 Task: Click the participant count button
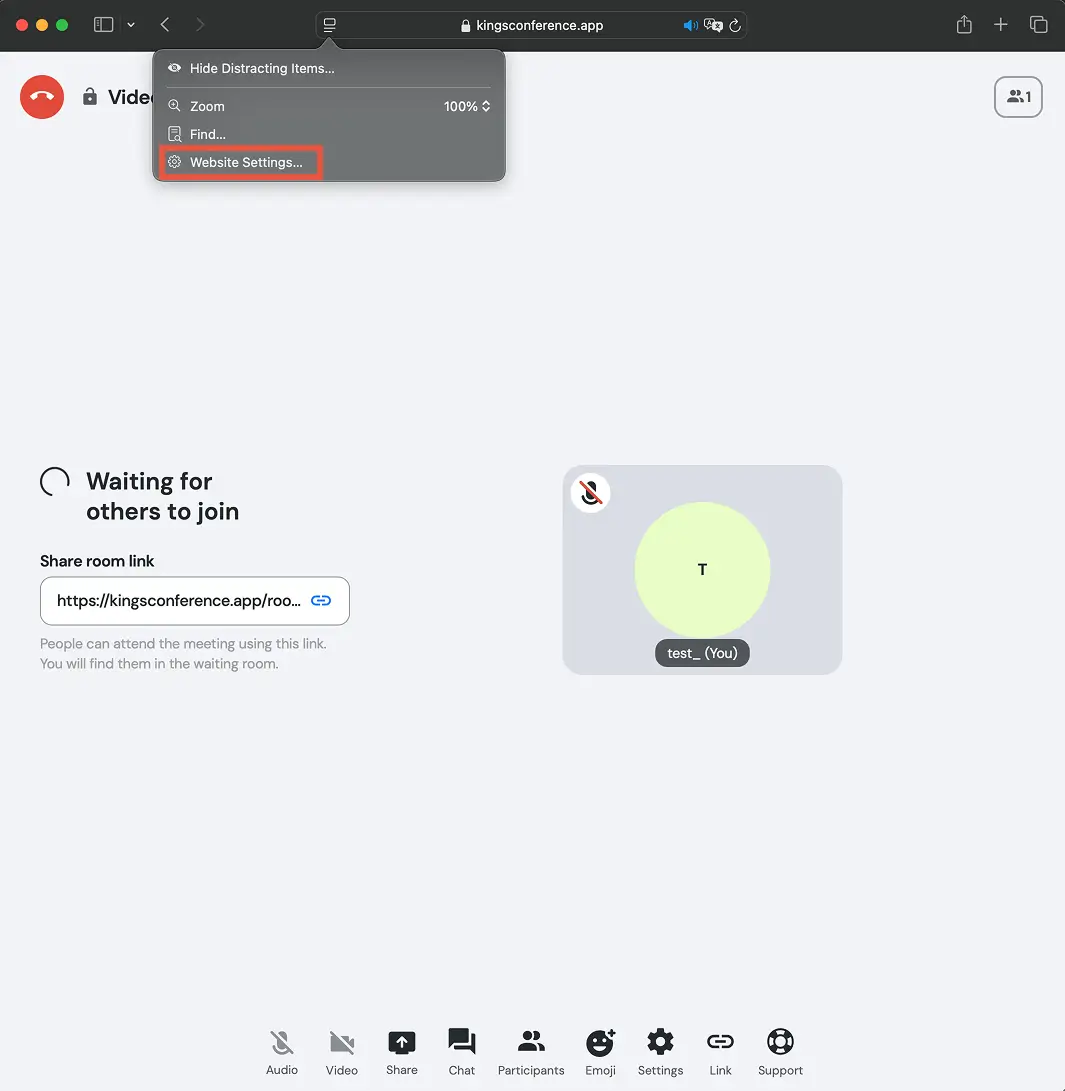(x=1018, y=97)
